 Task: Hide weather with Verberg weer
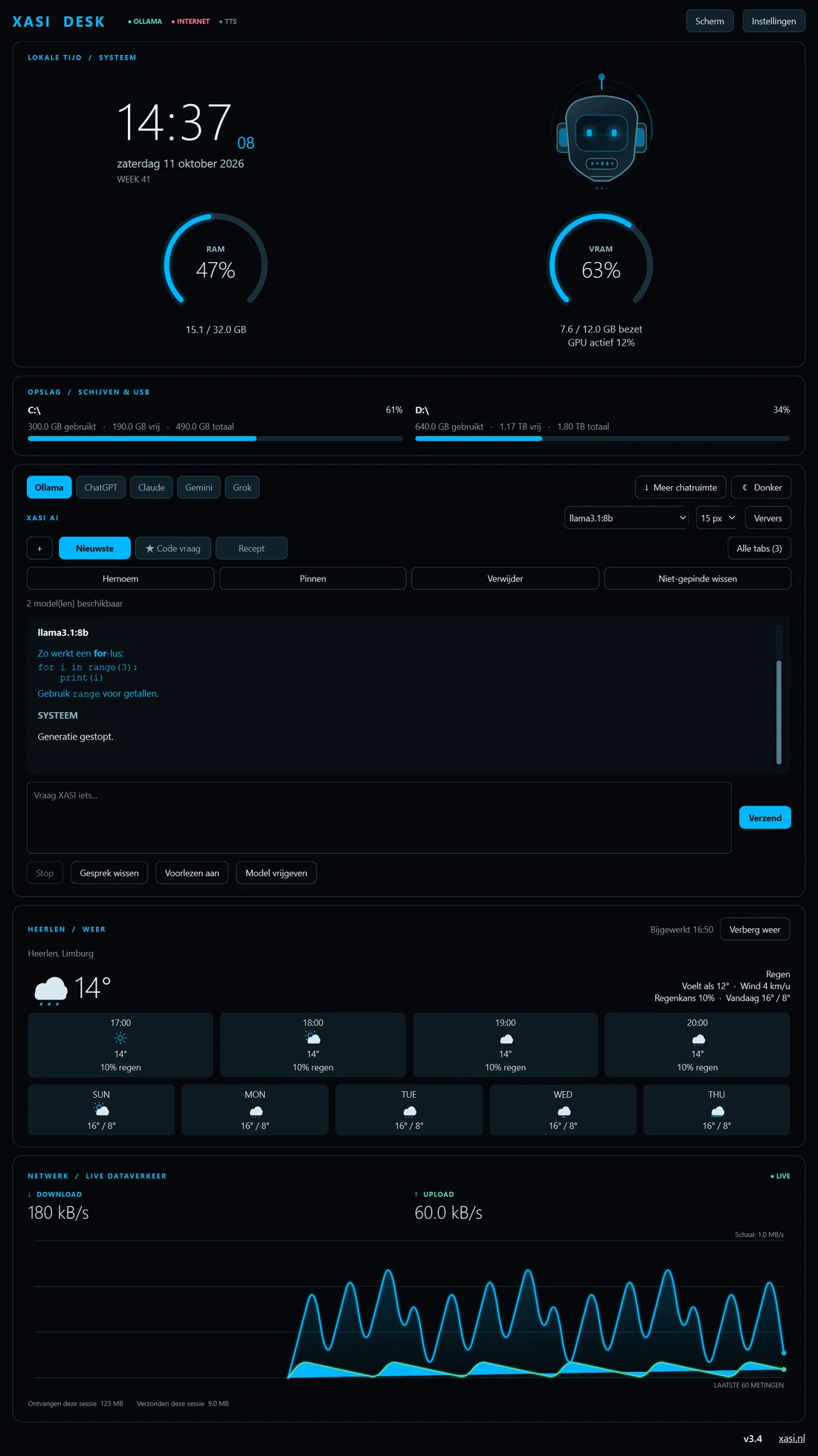pyautogui.click(x=755, y=929)
